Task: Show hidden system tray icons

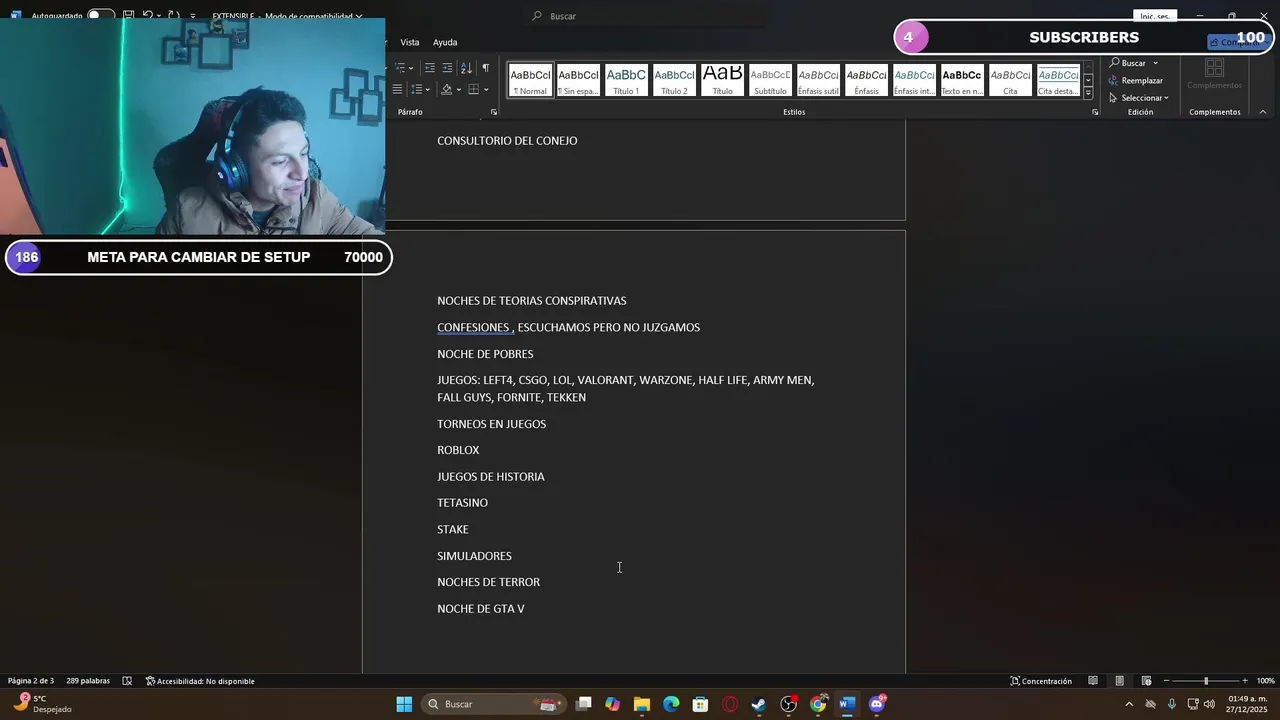Action: pyautogui.click(x=1129, y=704)
